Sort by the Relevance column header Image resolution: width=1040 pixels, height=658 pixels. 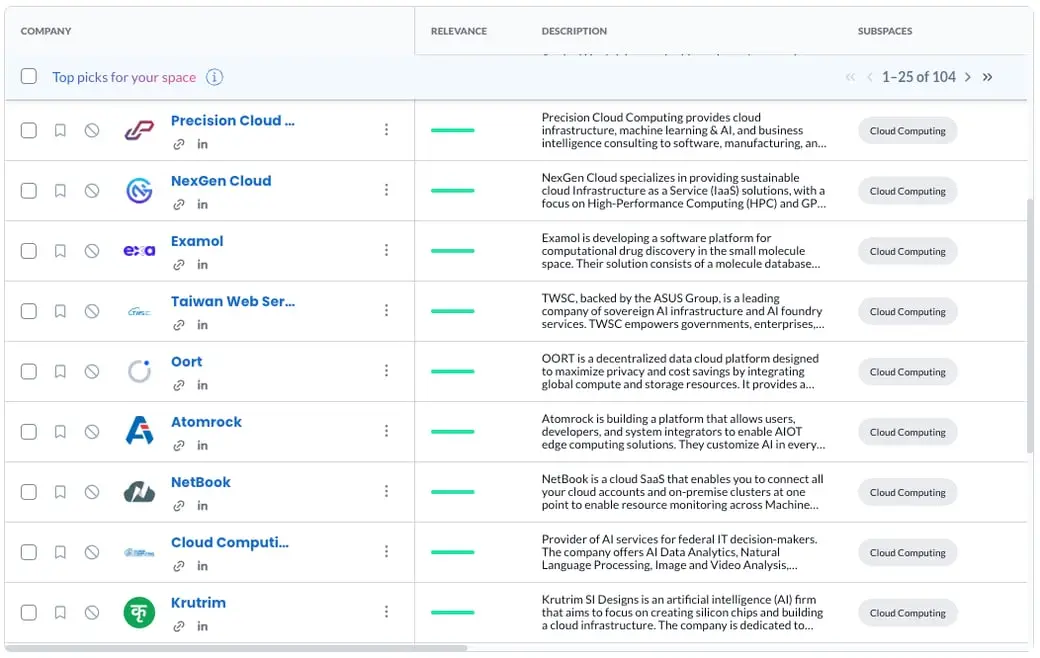[x=458, y=31]
